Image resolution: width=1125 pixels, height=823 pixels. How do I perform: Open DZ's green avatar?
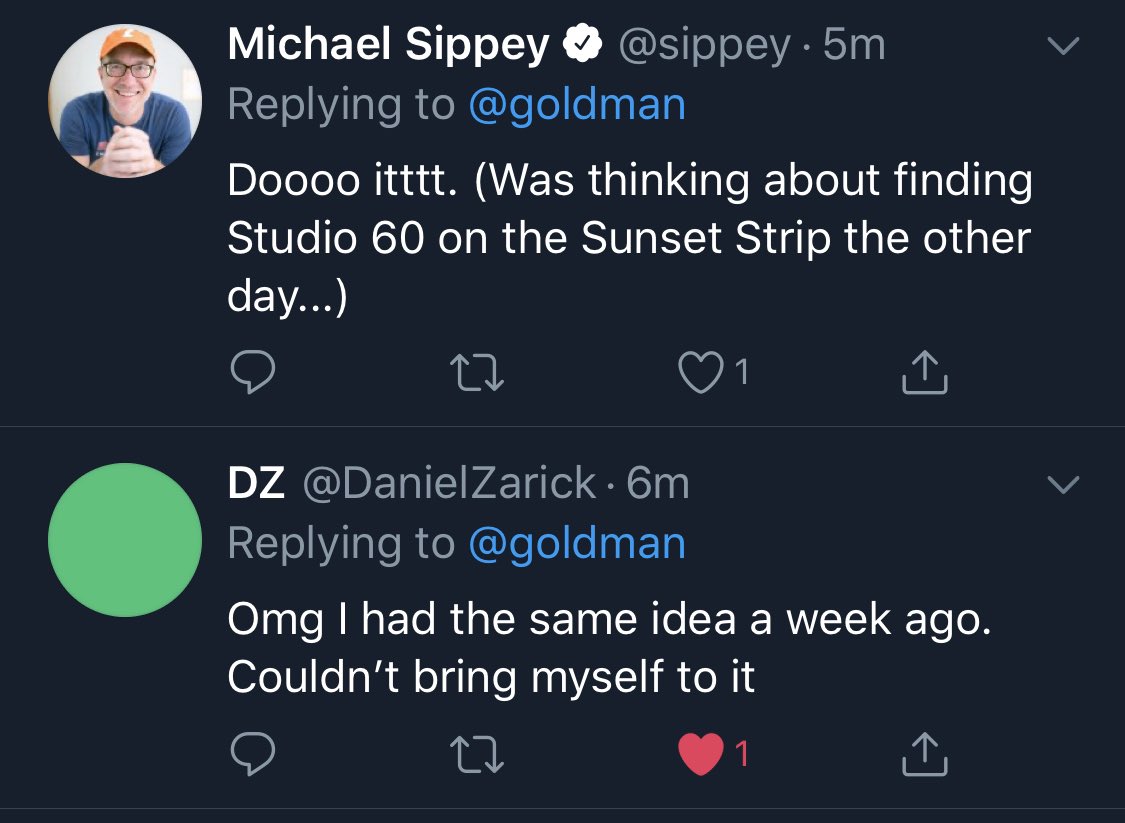coord(125,539)
